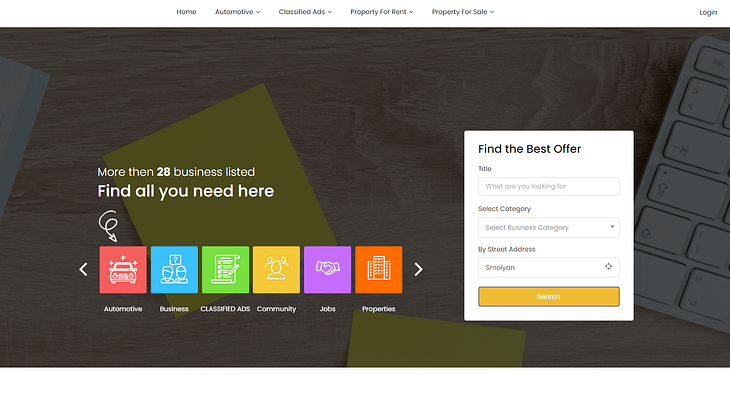This screenshot has width=730, height=400.
Task: Show next categories with right arrow
Action: coord(419,269)
